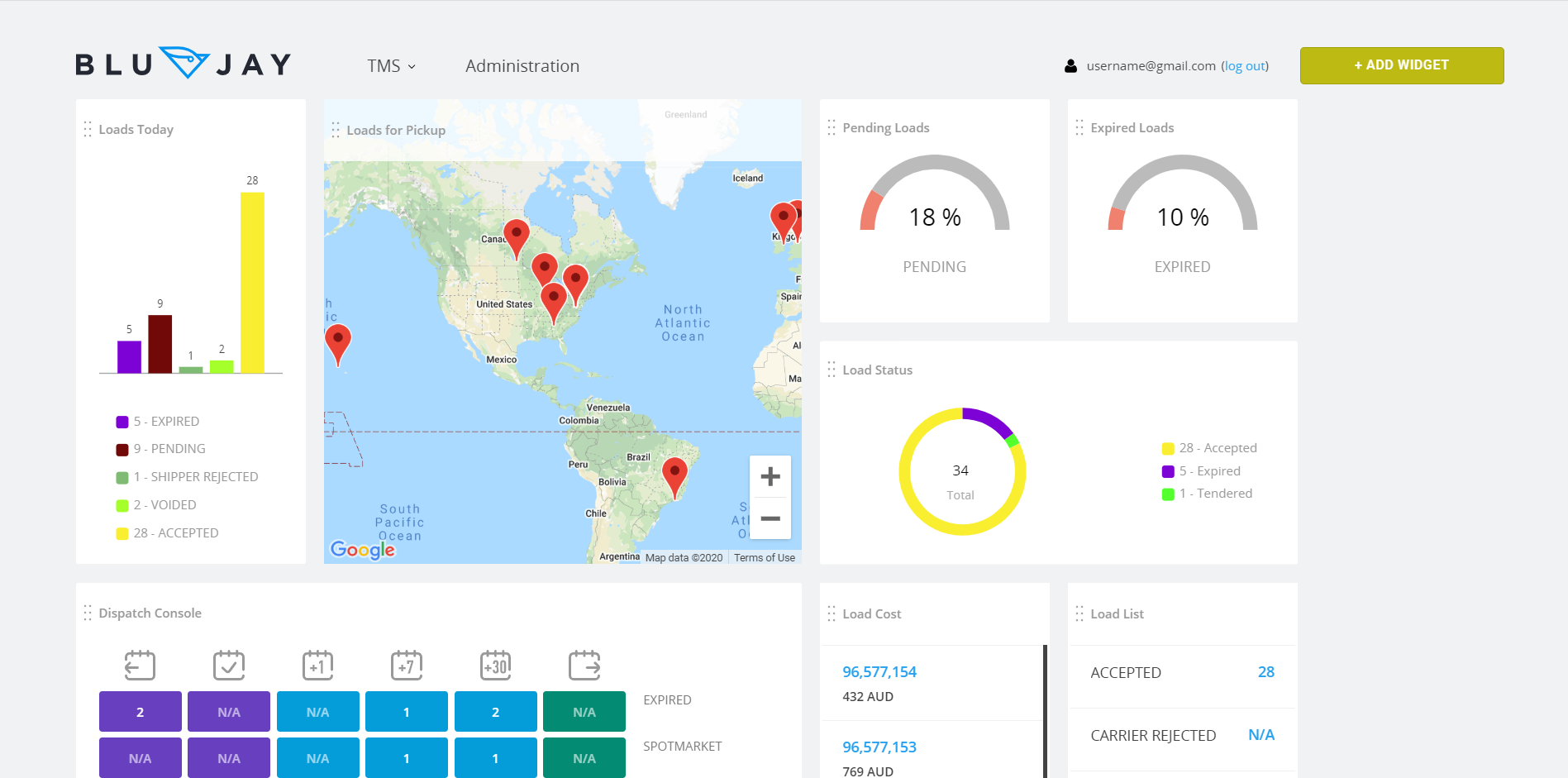Grab the Load Status widget drag handle
Screen dimensions: 1568x778
[832, 370]
